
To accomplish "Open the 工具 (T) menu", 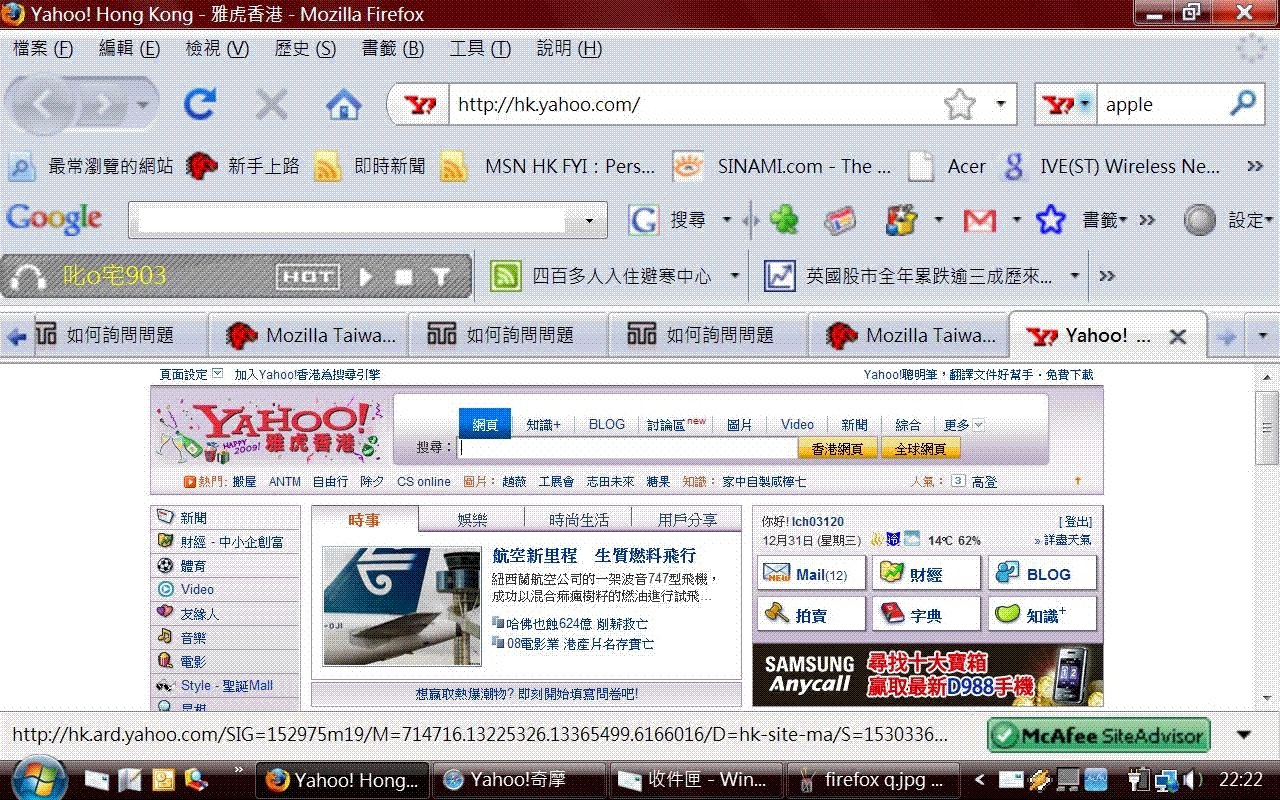I will pyautogui.click(x=480, y=48).
